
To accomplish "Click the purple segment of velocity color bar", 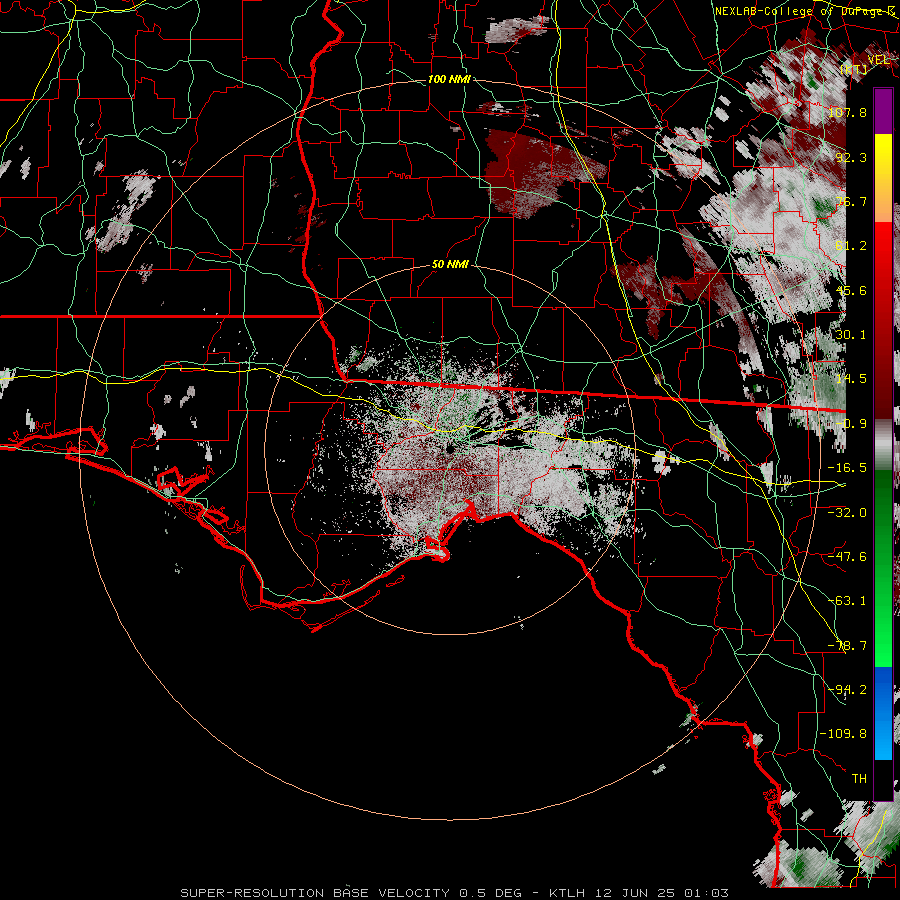I will (883, 111).
